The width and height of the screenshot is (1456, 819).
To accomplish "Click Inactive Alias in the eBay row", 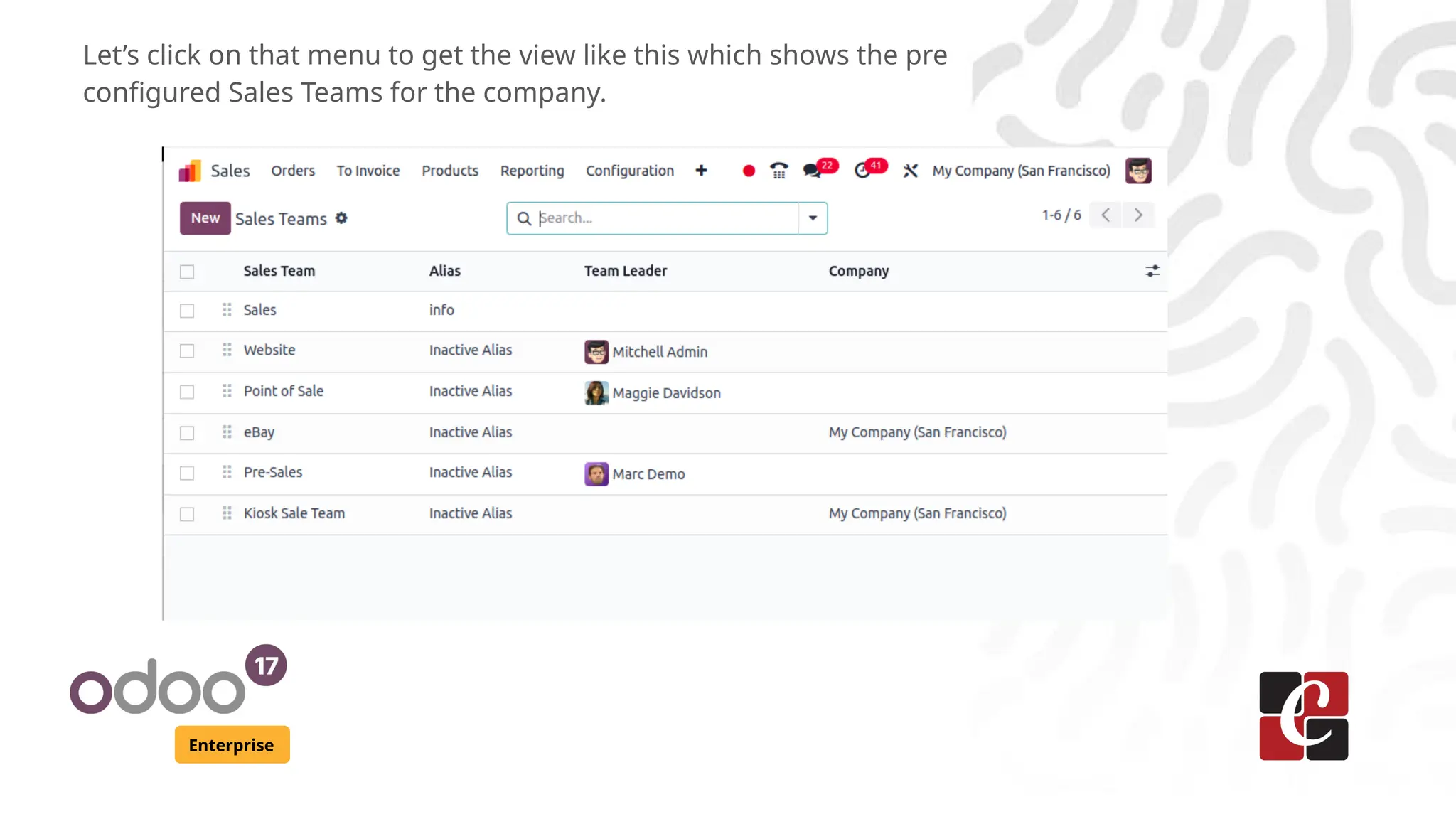I will pyautogui.click(x=471, y=432).
